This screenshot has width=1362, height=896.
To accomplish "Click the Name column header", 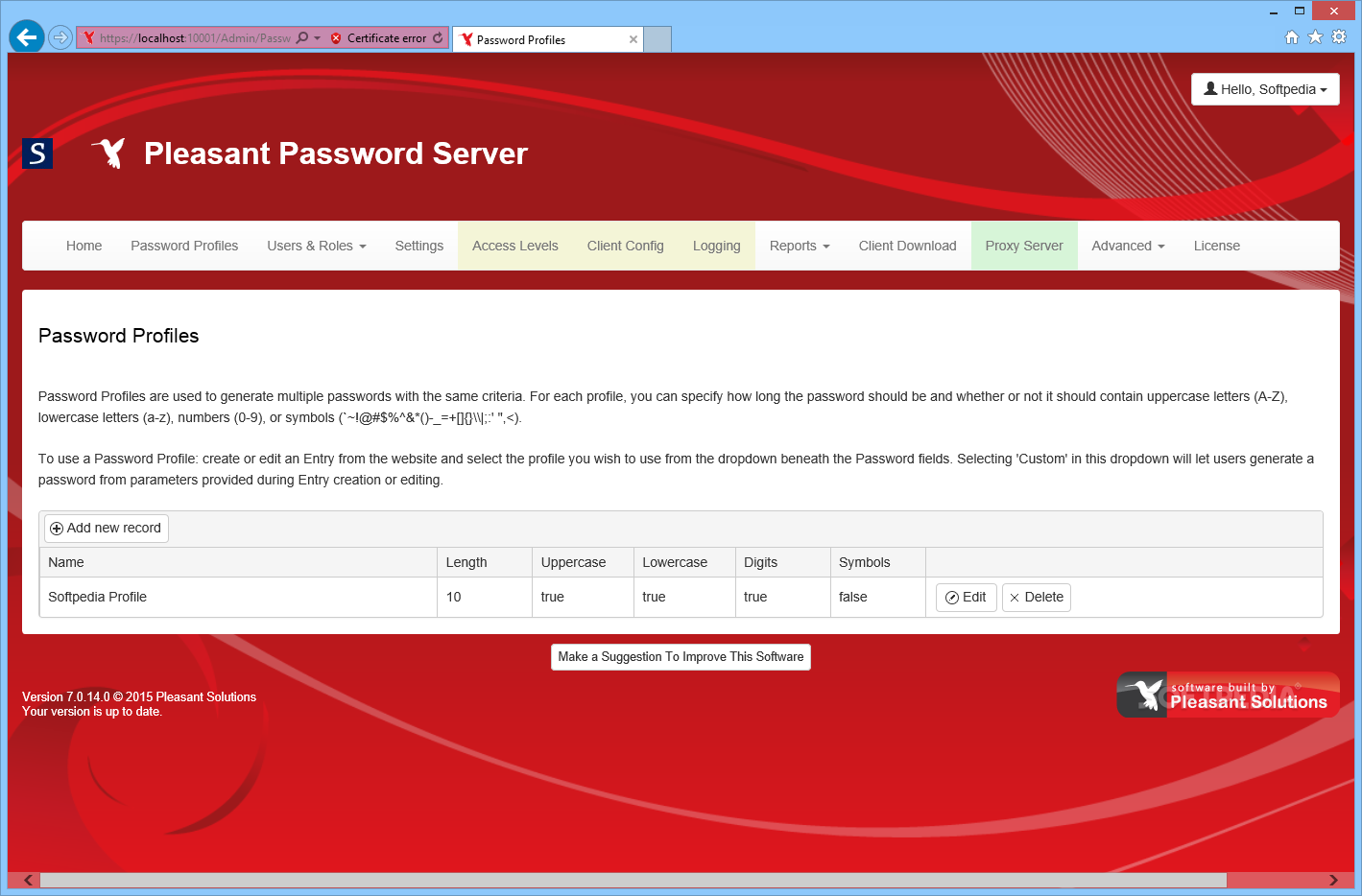I will [x=238, y=562].
